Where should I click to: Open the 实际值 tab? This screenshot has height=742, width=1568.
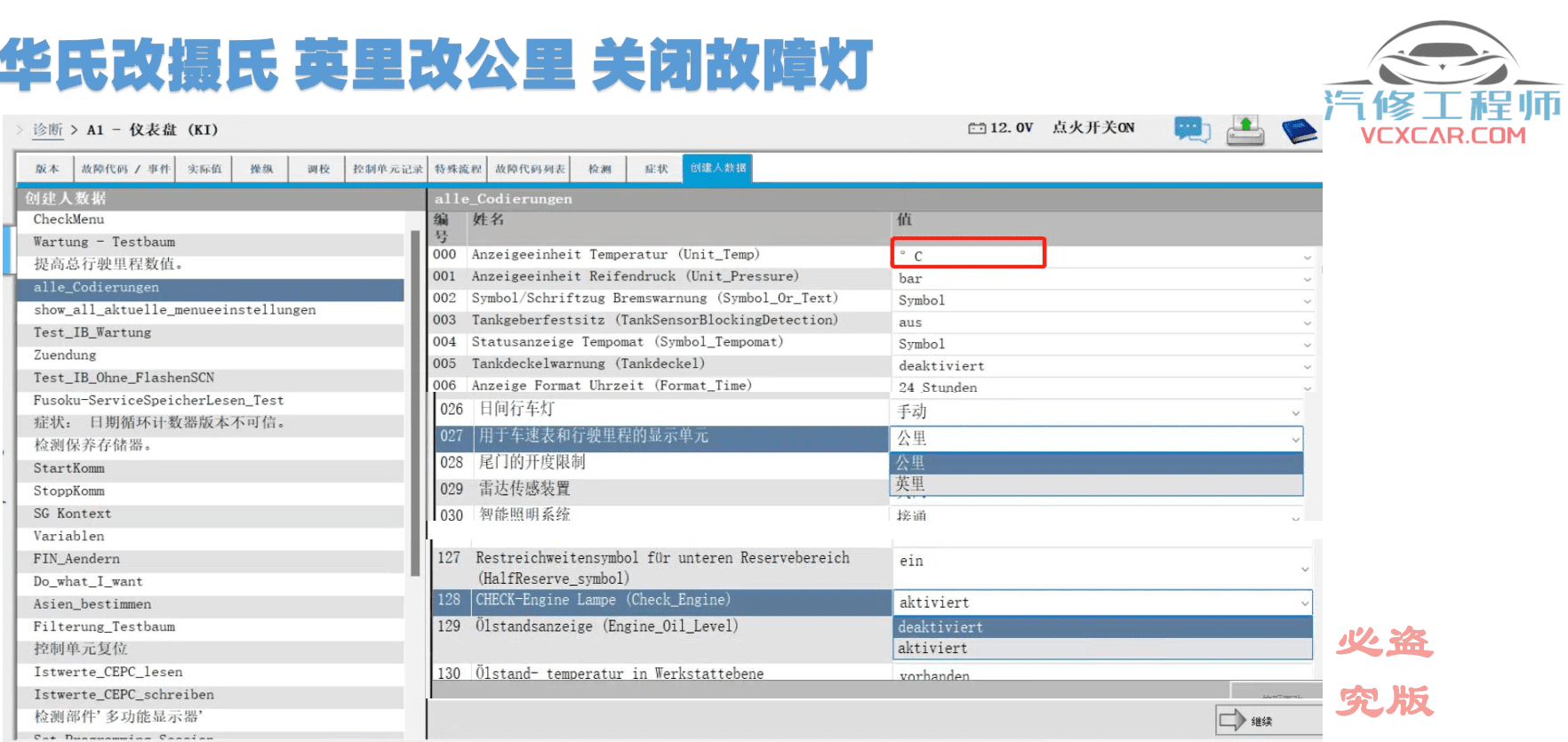(204, 169)
